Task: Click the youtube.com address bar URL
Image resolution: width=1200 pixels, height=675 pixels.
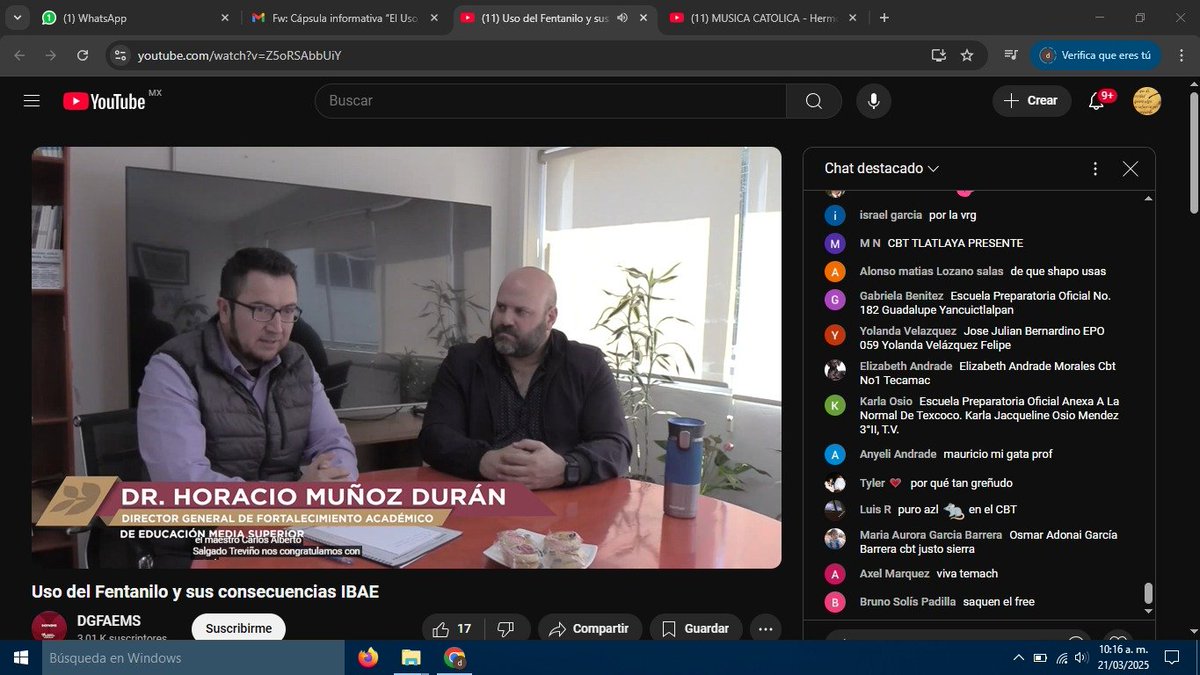Action: pos(240,56)
